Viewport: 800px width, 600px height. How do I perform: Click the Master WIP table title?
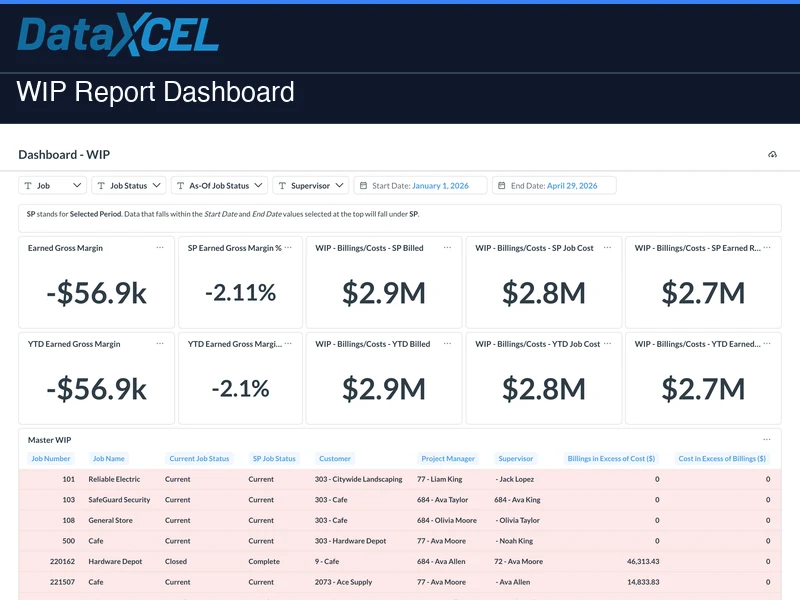[49, 440]
